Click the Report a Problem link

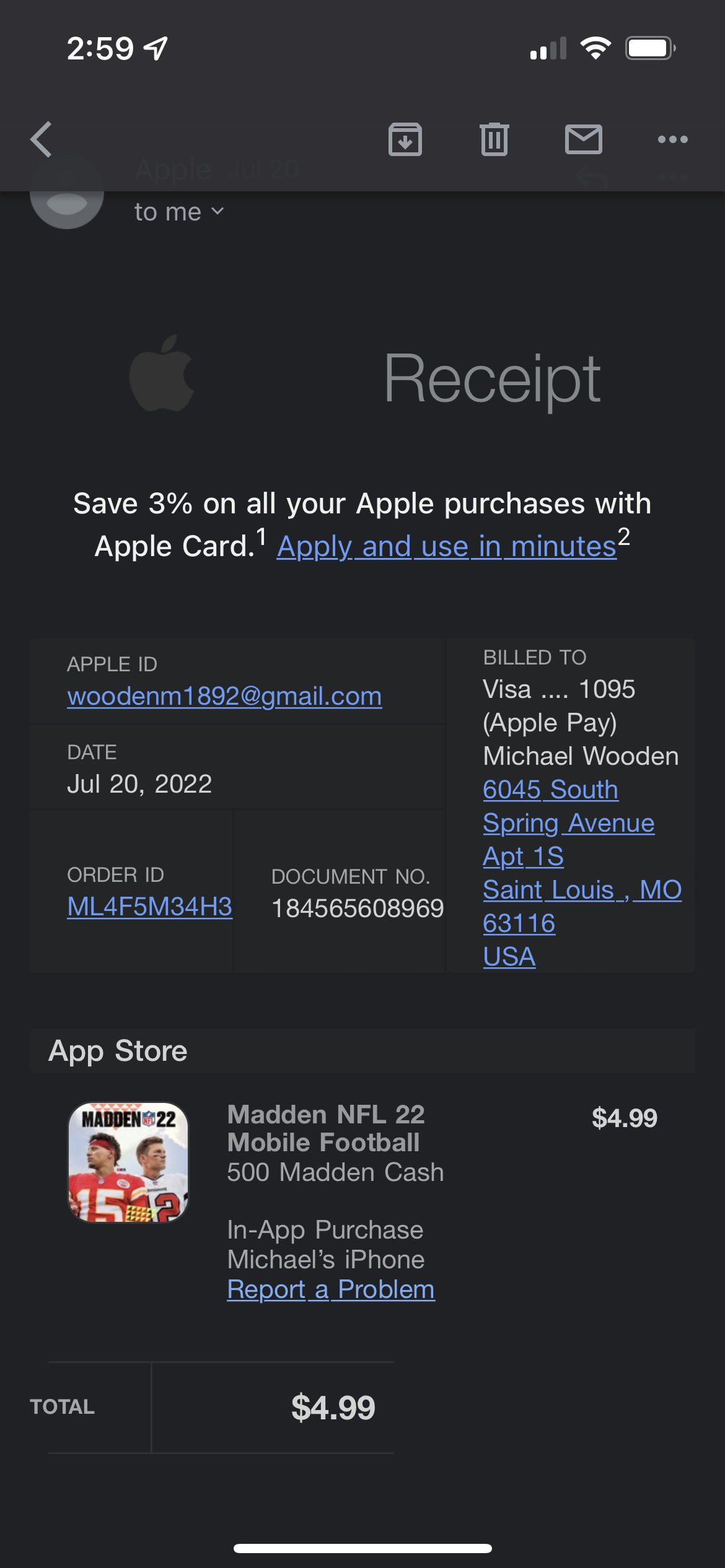[331, 1290]
